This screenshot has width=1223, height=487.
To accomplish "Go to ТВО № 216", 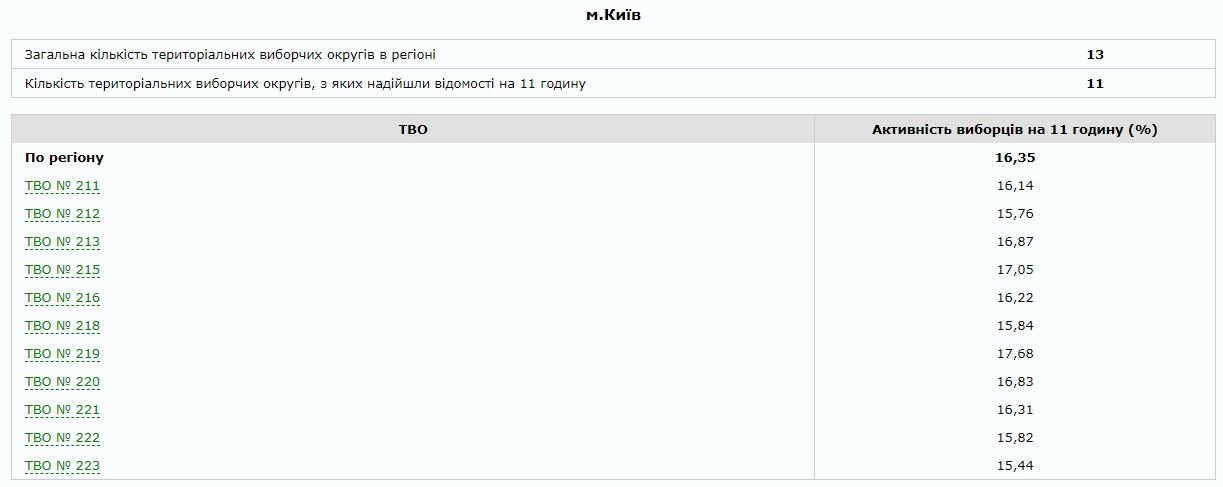I will pos(62,298).
